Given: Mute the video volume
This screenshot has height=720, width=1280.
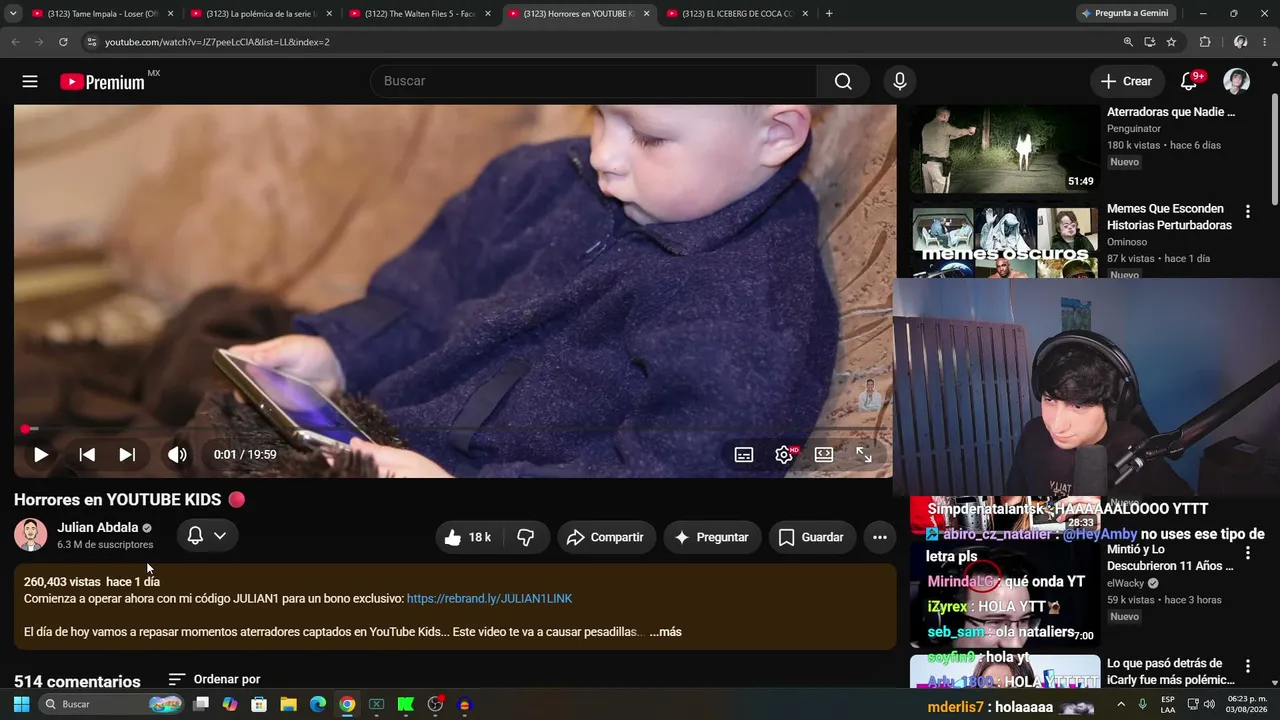Looking at the screenshot, I should (x=177, y=454).
